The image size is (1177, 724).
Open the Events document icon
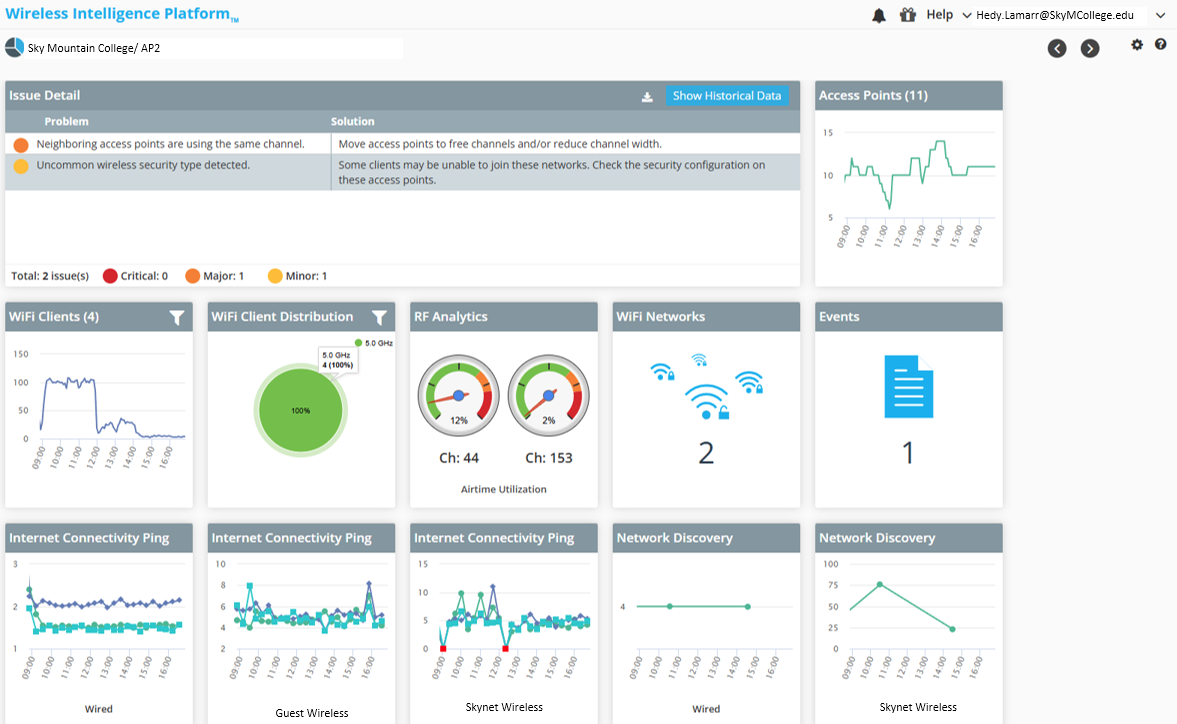tap(908, 386)
